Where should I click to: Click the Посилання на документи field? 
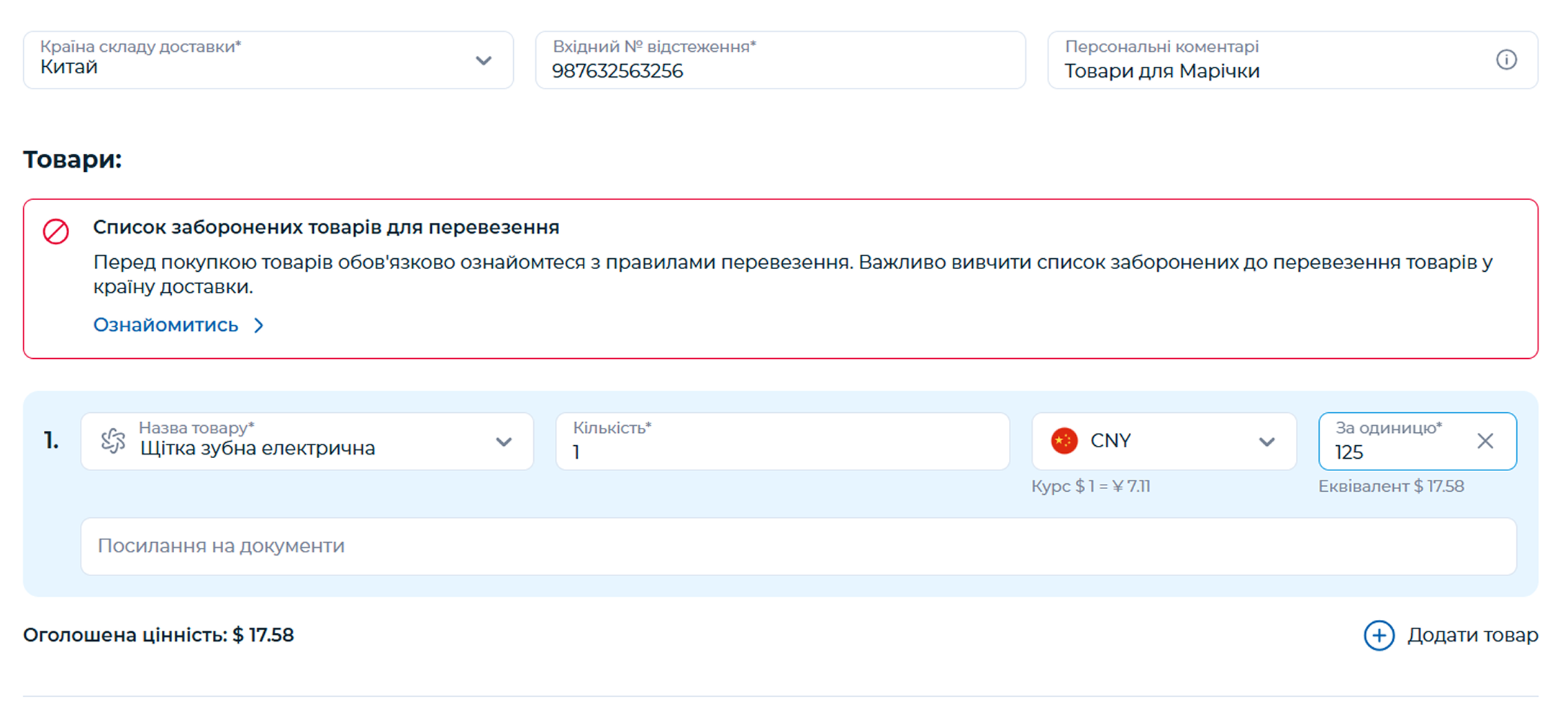click(x=798, y=546)
